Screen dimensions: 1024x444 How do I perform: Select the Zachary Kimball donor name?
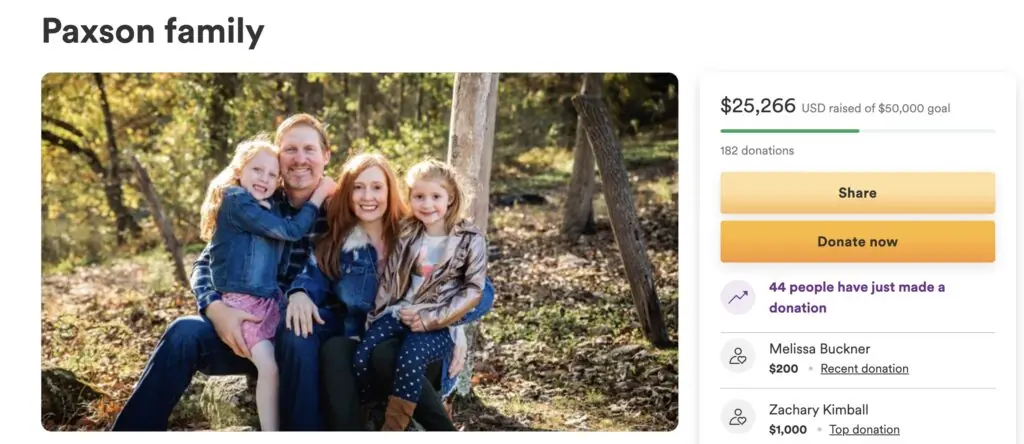coord(820,410)
